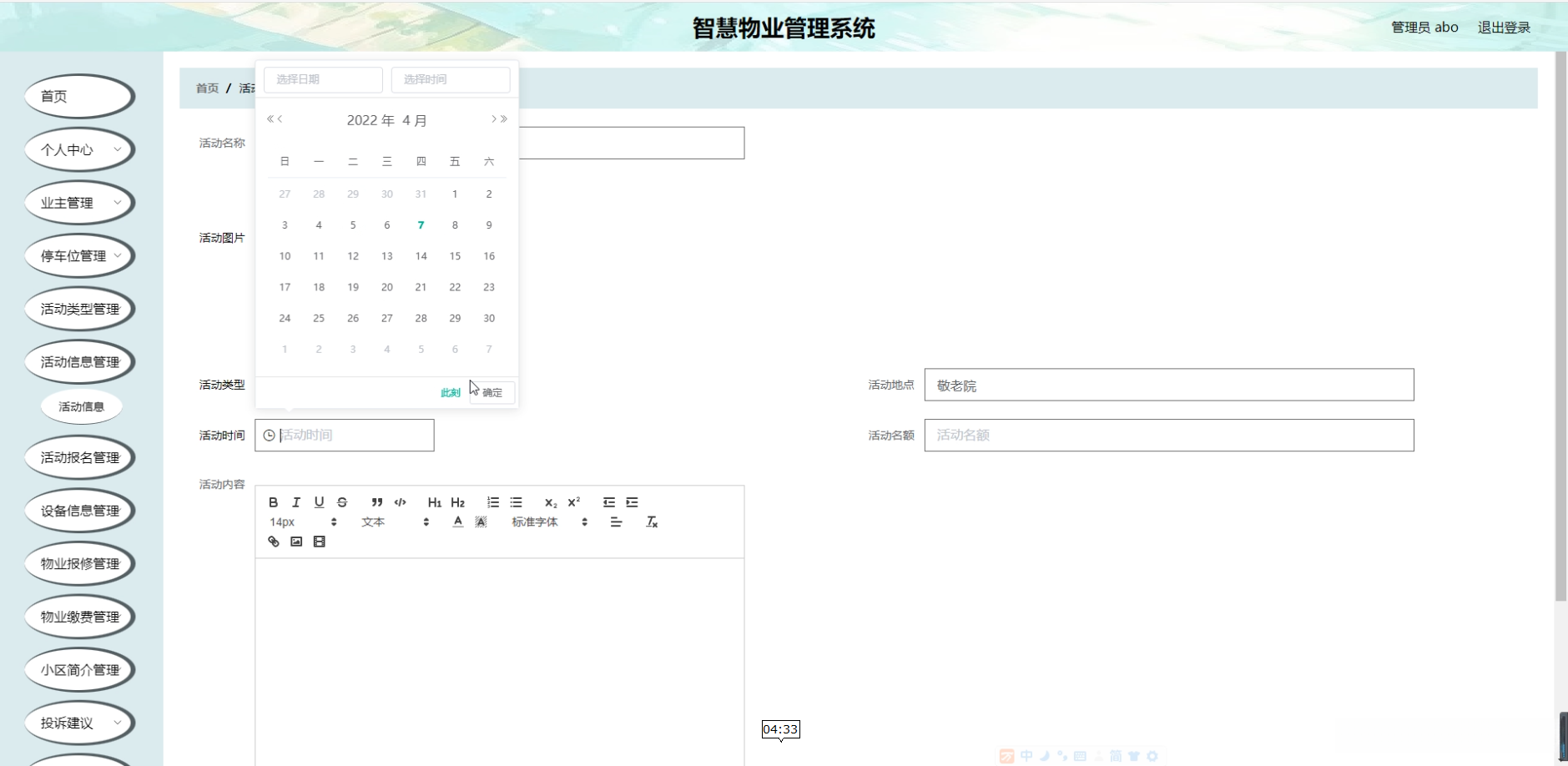1568x766 pixels.
Task: Expand the 停车位管理 sidebar menu
Action: [80, 256]
